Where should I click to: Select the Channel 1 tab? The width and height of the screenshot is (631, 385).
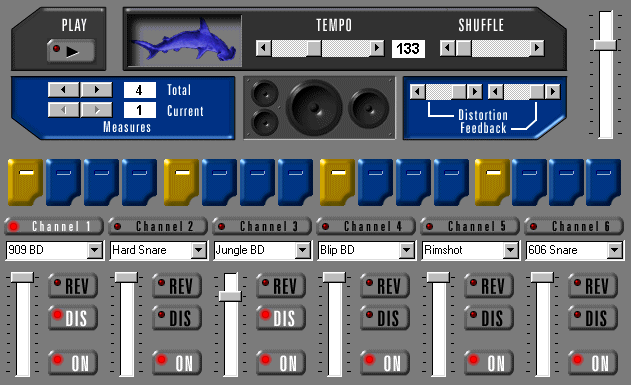click(x=54, y=226)
